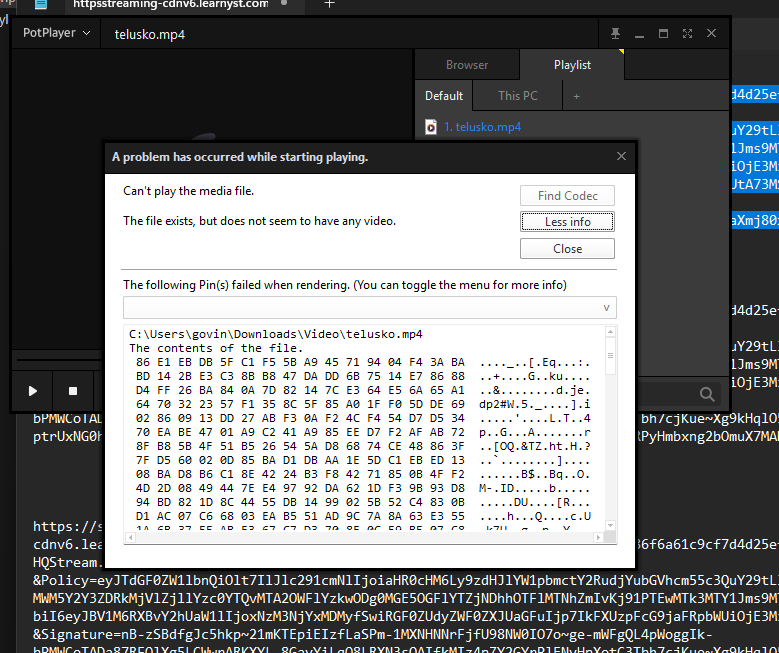
Task: Switch to the Playlist tab
Action: [572, 65]
